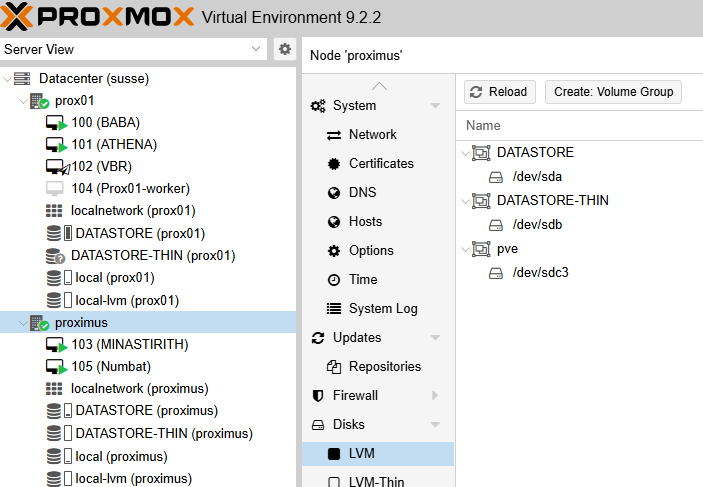703x487 pixels.
Task: Open the tree settings gear
Action: [285, 49]
